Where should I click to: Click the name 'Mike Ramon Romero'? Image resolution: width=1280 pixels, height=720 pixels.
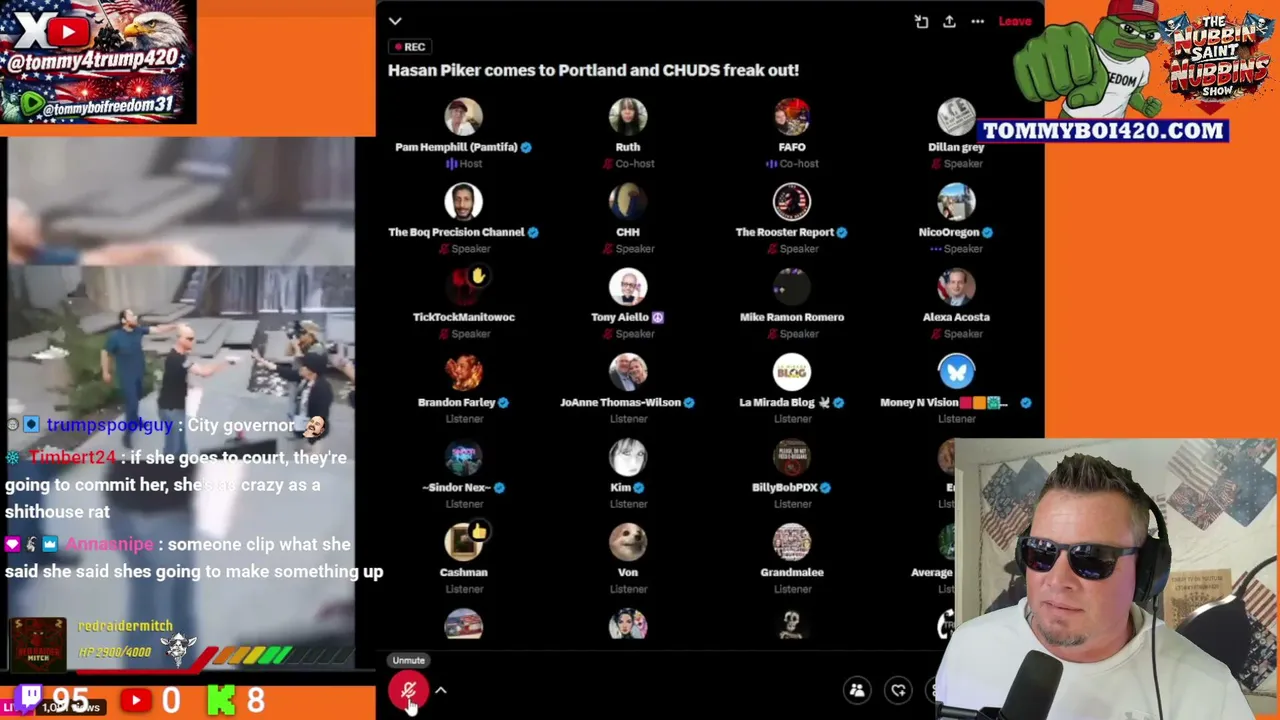[792, 317]
